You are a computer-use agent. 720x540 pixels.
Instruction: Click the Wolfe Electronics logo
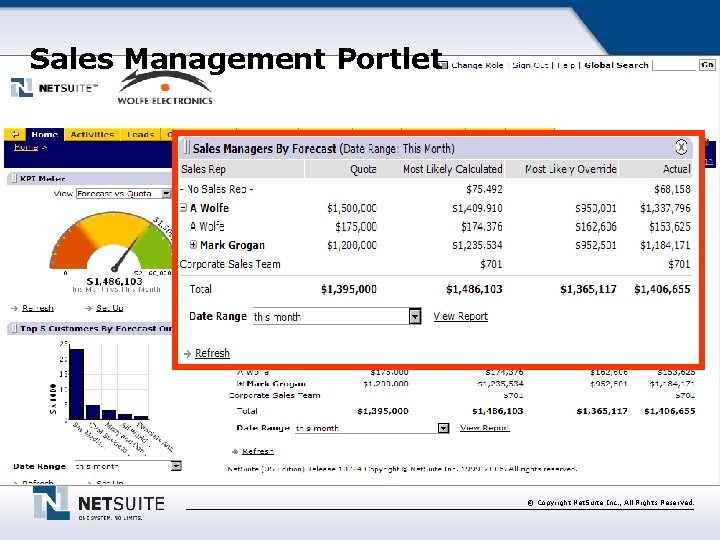(x=165, y=88)
